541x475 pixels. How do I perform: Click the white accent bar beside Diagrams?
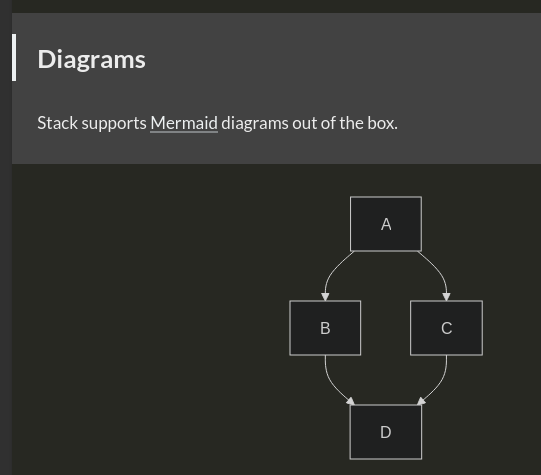[14, 58]
